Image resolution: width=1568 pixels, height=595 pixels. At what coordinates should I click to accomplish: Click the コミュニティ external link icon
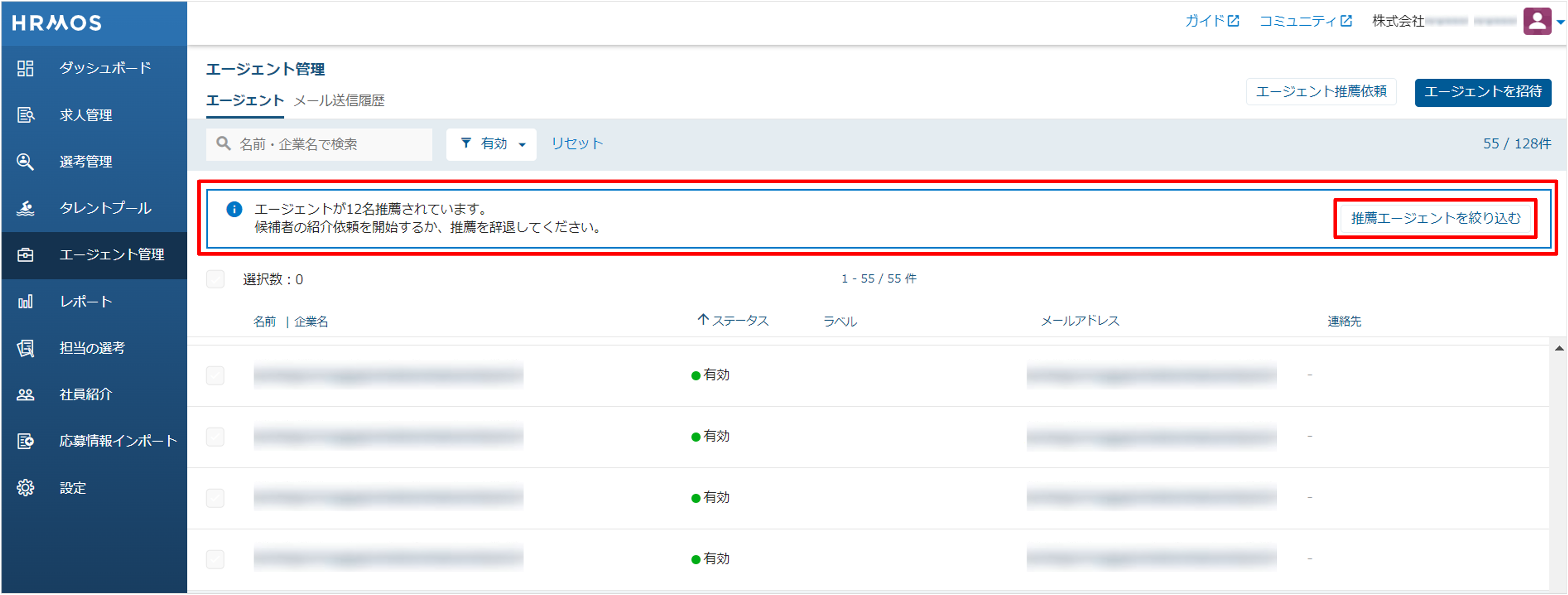pyautogui.click(x=1346, y=21)
